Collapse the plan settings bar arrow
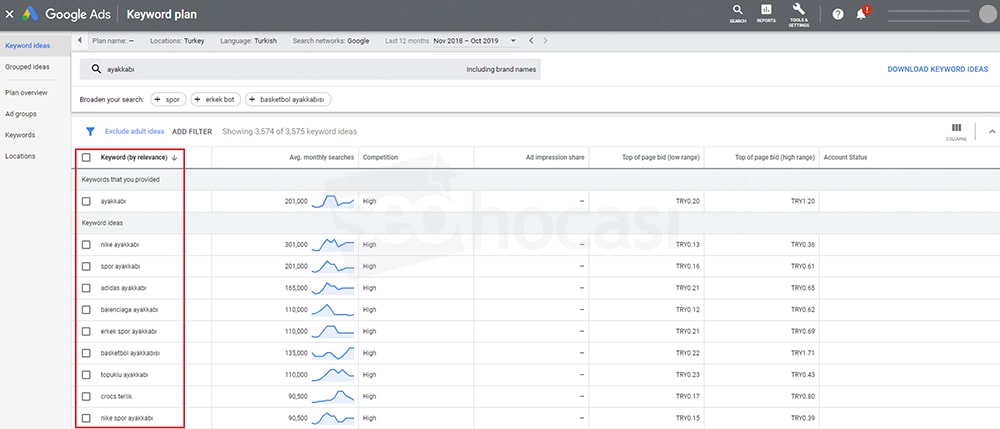 80,41
